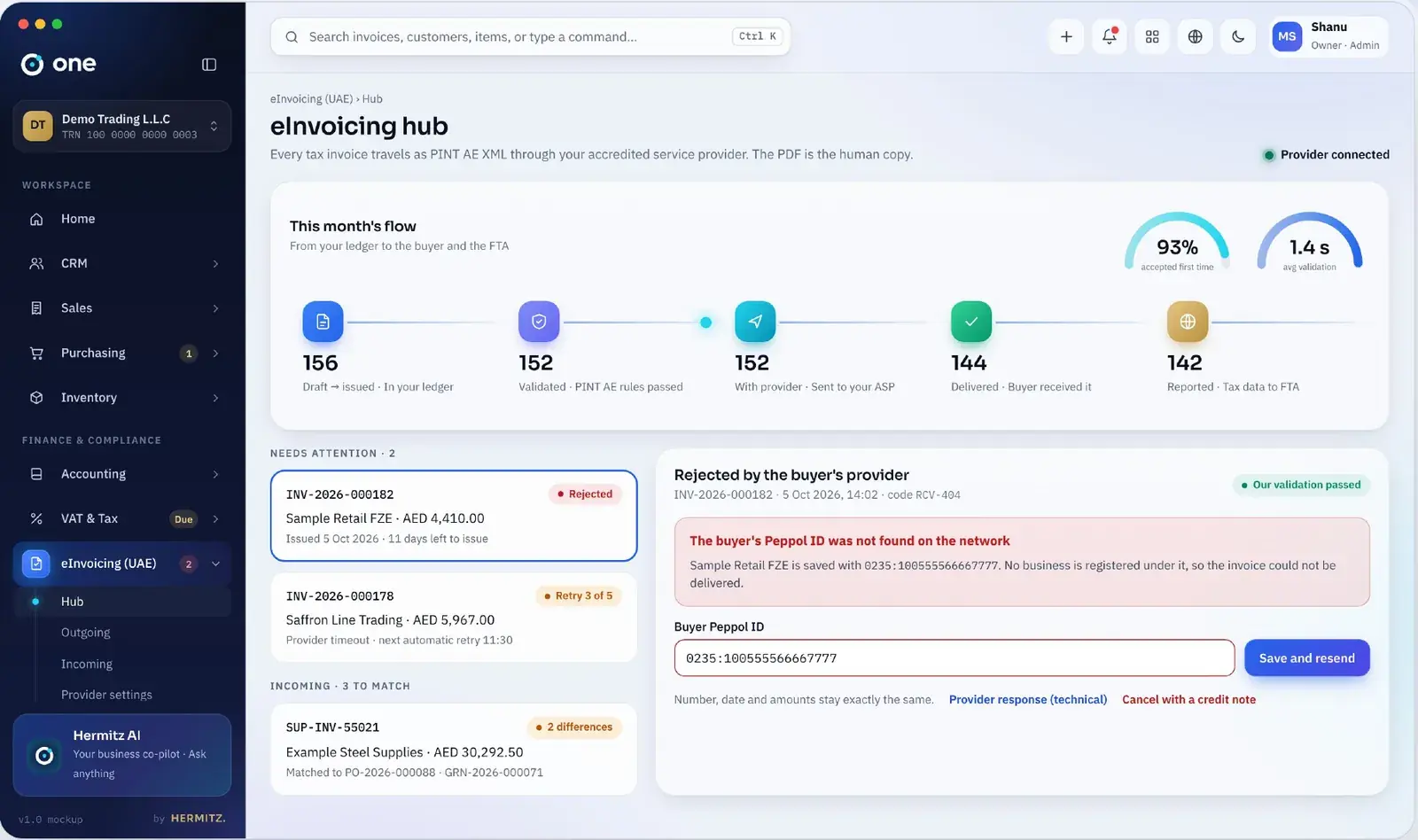The image size is (1418, 840).
Task: Click the Shanu Owner Admin profile
Action: (x=1328, y=36)
